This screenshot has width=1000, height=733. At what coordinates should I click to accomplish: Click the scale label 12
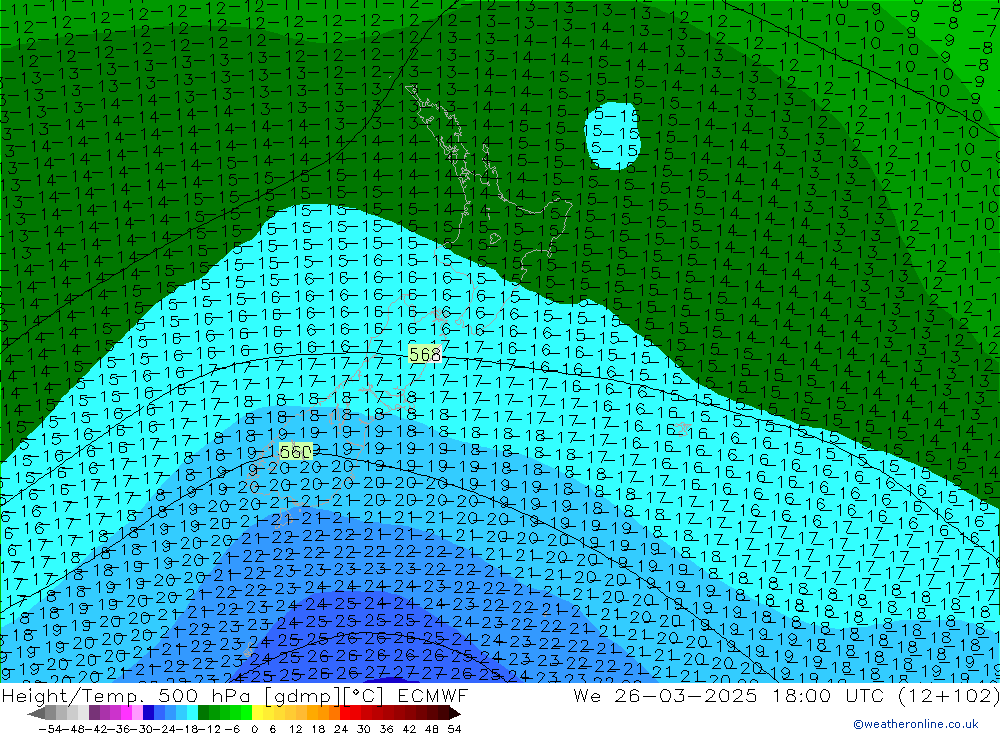[x=295, y=729]
